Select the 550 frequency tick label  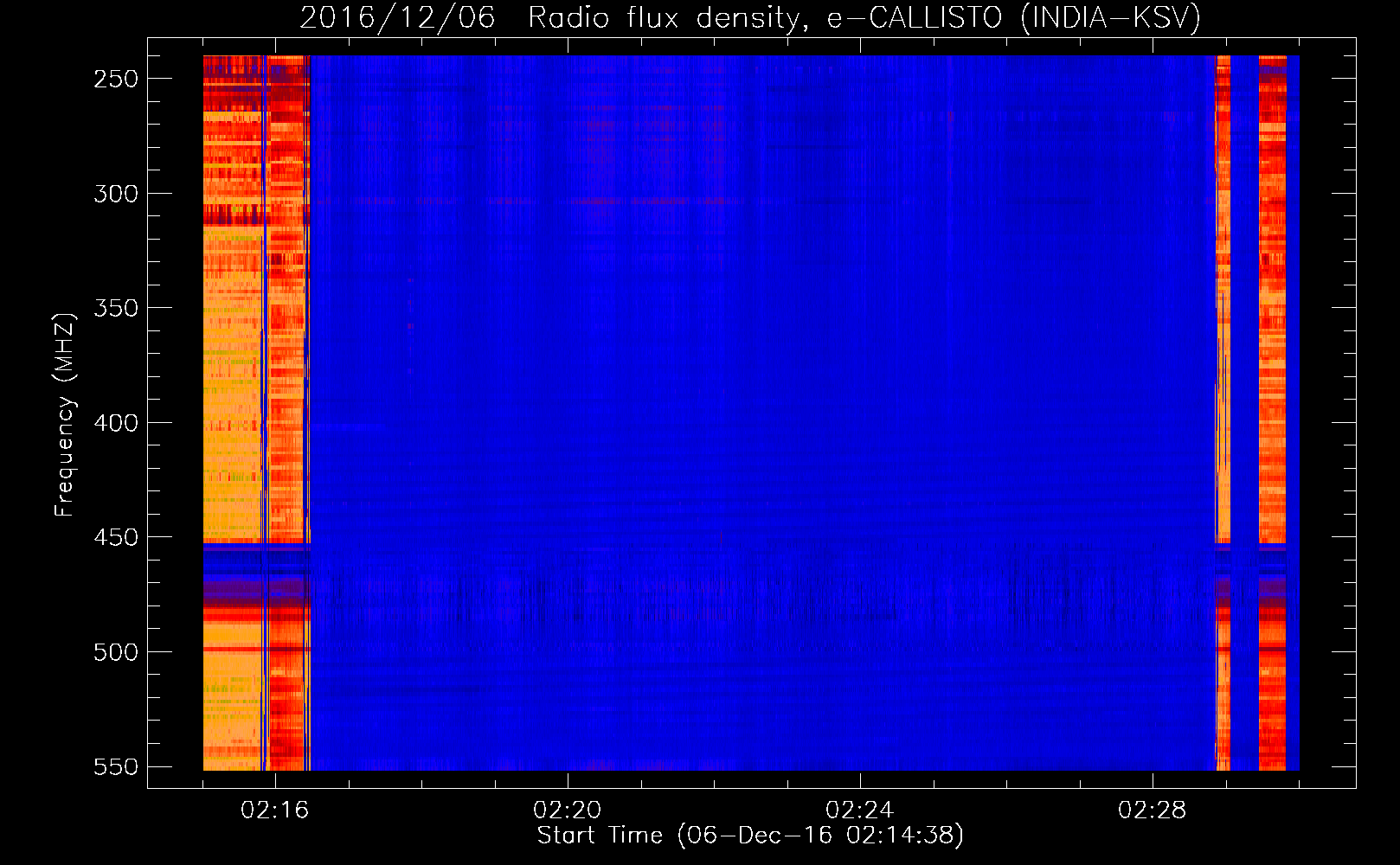point(116,766)
